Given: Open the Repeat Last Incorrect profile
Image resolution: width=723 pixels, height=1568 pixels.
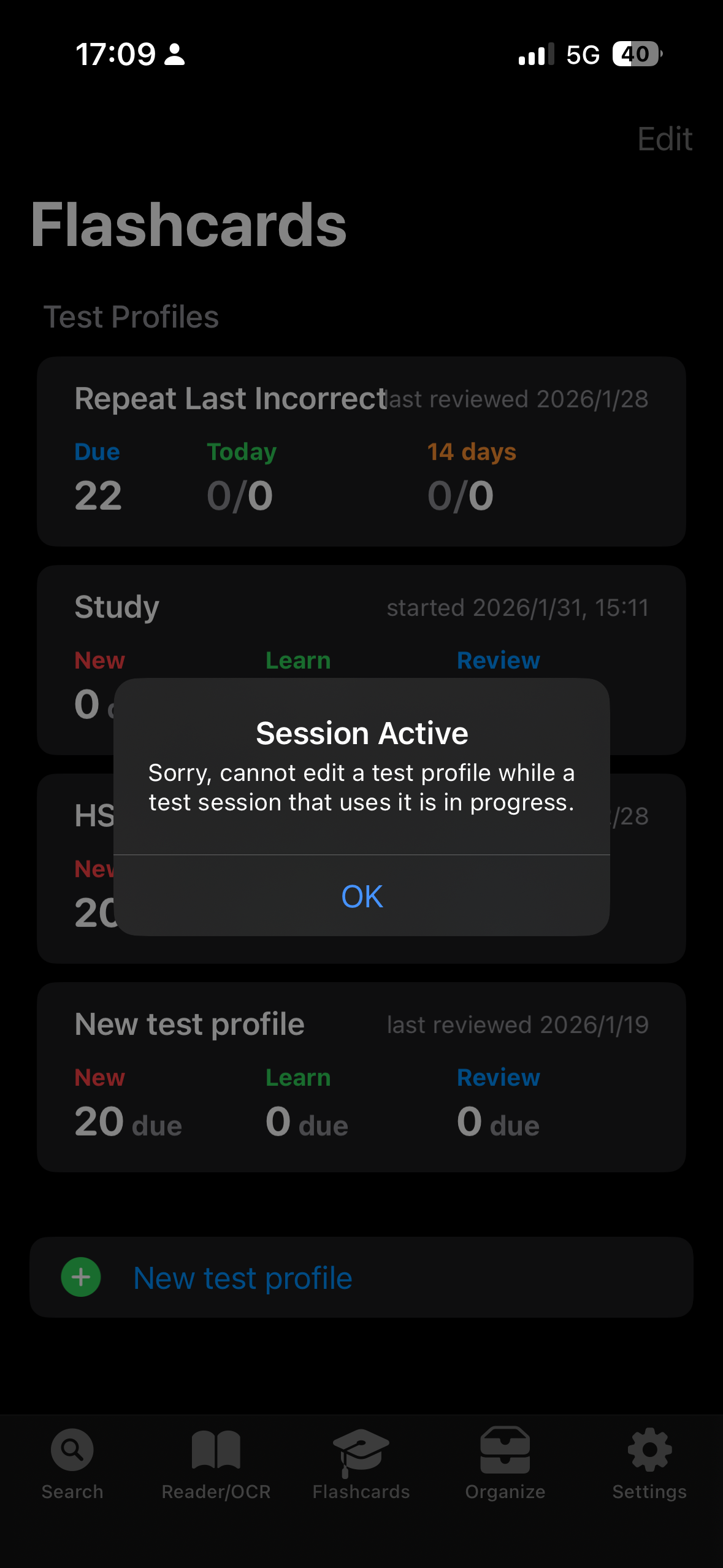Looking at the screenshot, I should click(x=230, y=399).
